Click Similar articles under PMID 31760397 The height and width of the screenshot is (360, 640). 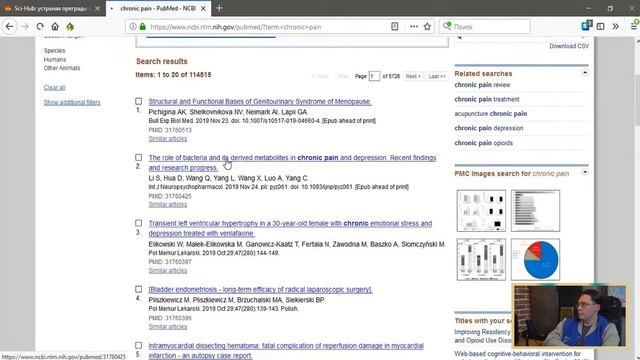coord(168,271)
